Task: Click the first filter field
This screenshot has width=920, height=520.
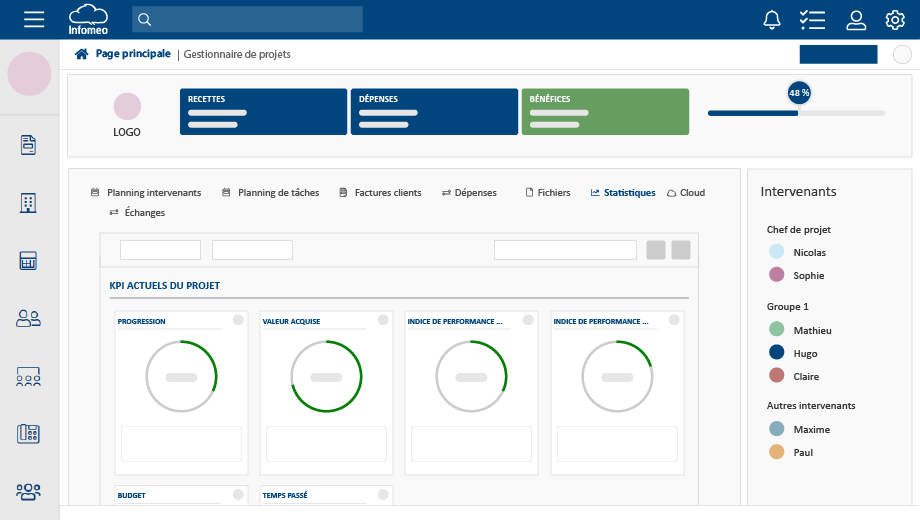Action: click(160, 250)
